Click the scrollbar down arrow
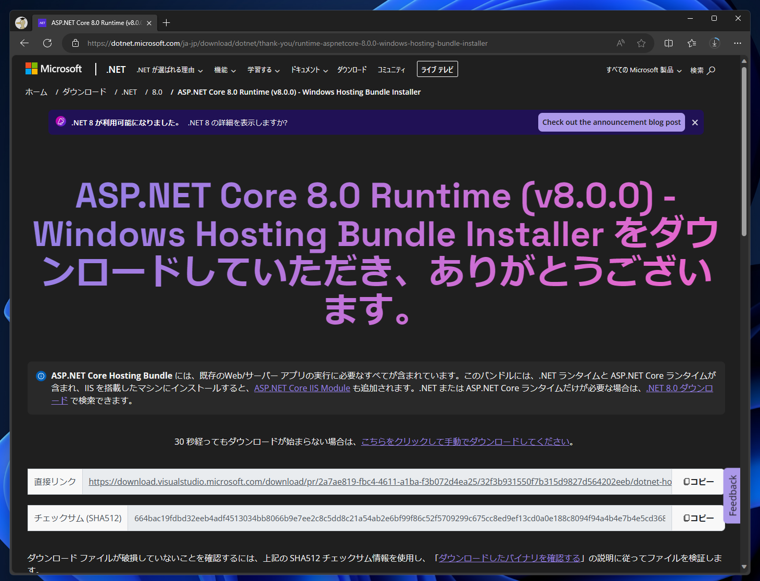The image size is (760, 581). [744, 566]
